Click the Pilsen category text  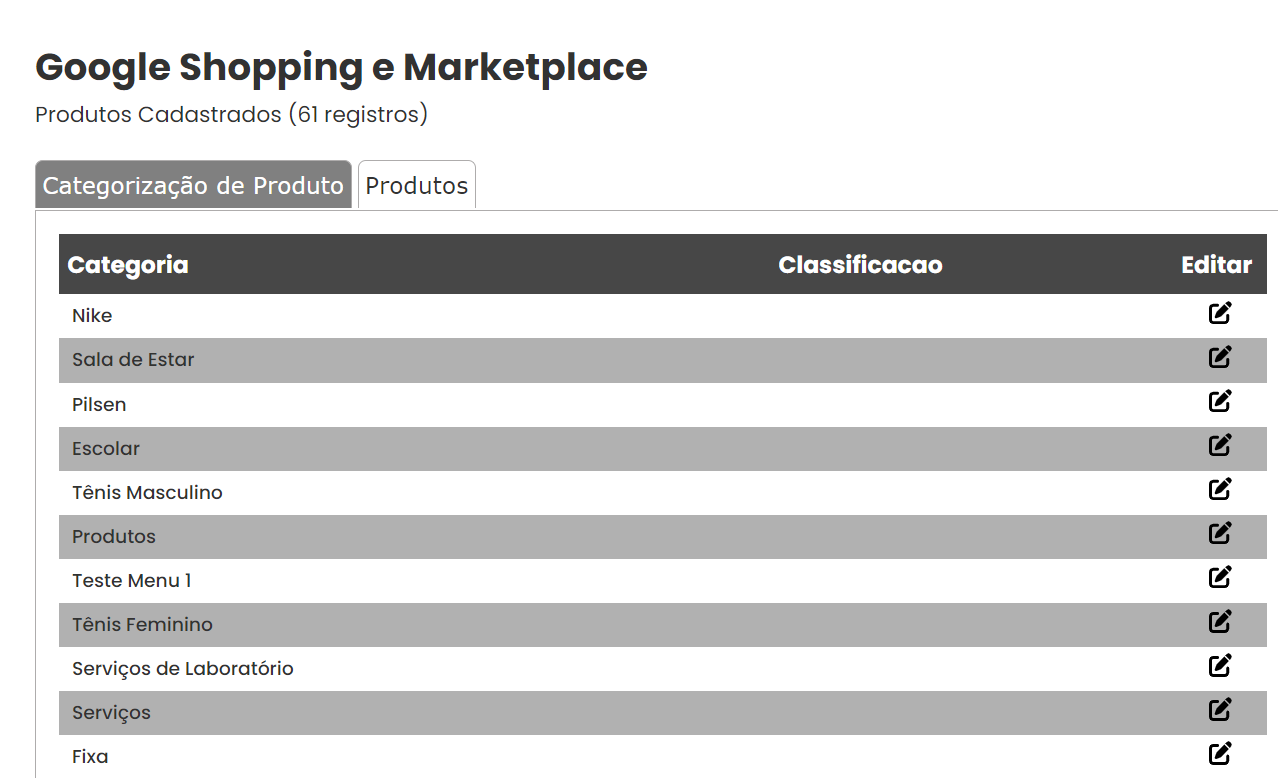tap(99, 404)
